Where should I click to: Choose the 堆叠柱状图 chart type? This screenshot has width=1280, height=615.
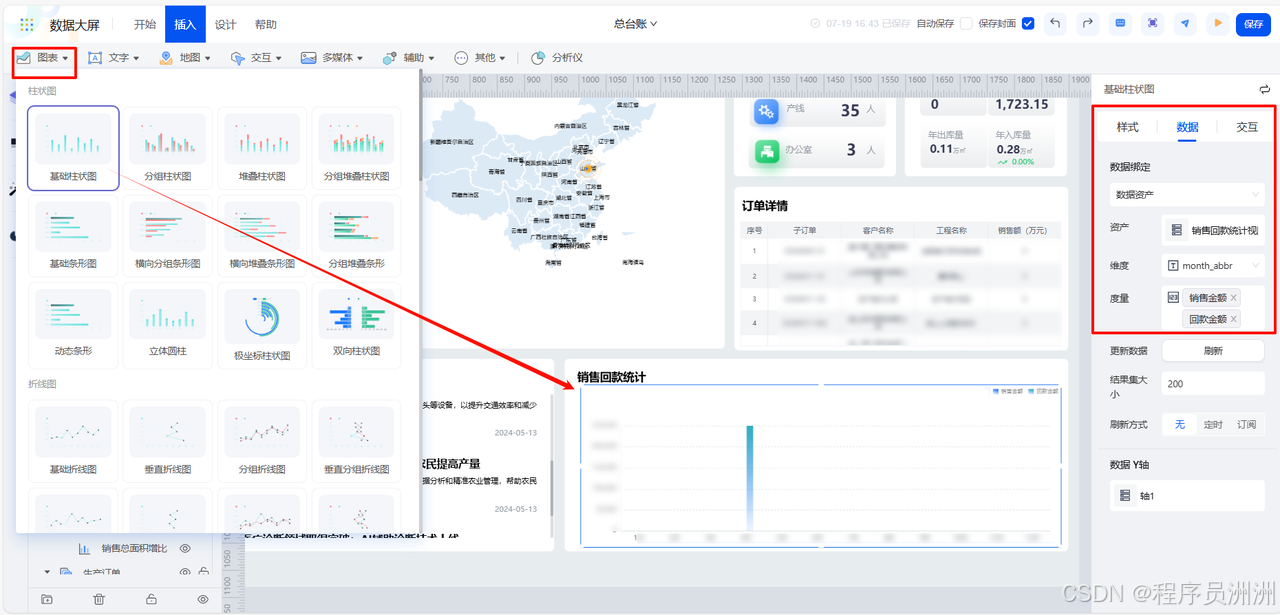click(x=262, y=148)
